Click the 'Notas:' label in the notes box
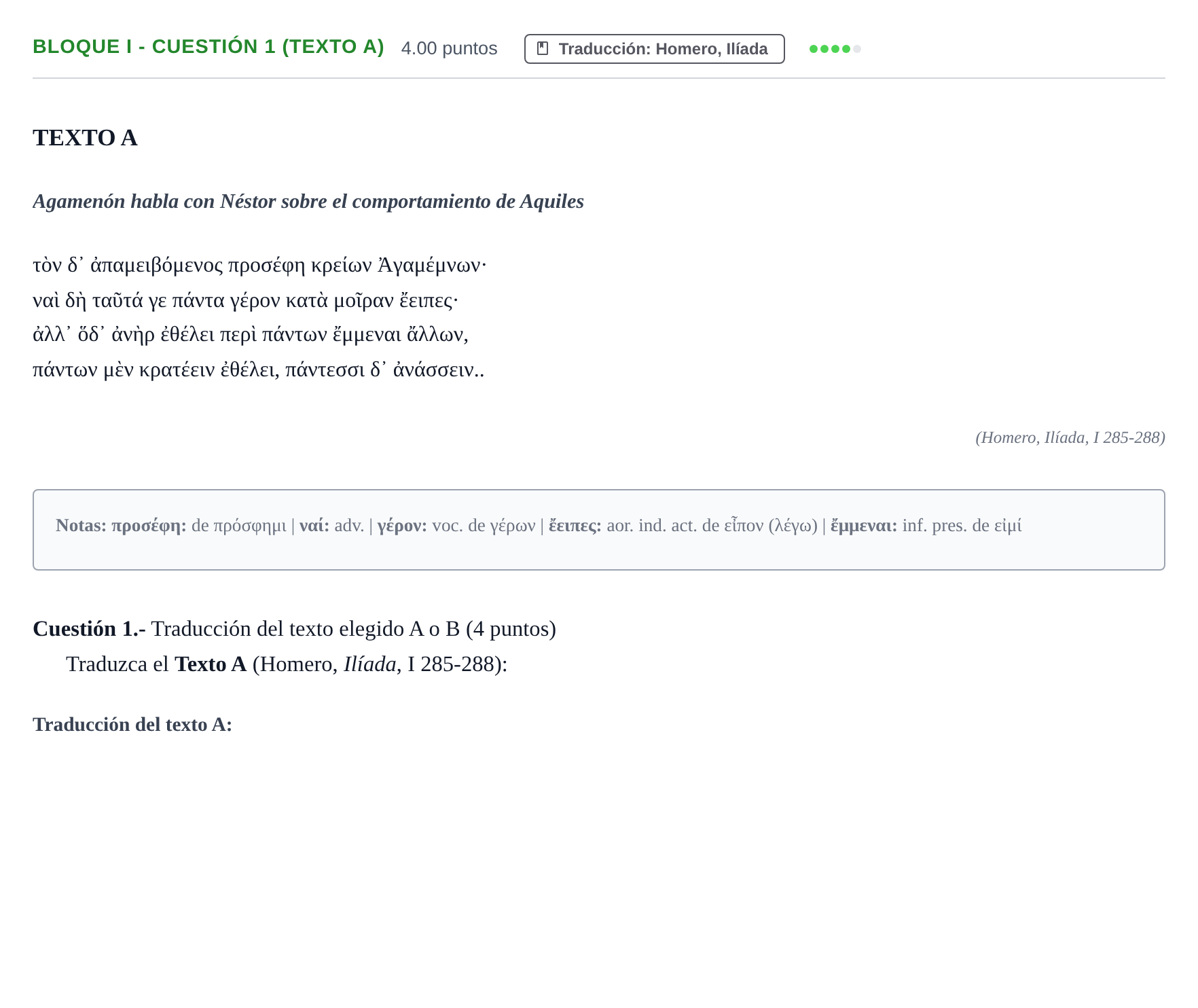The image size is (1198, 1008). [81, 526]
